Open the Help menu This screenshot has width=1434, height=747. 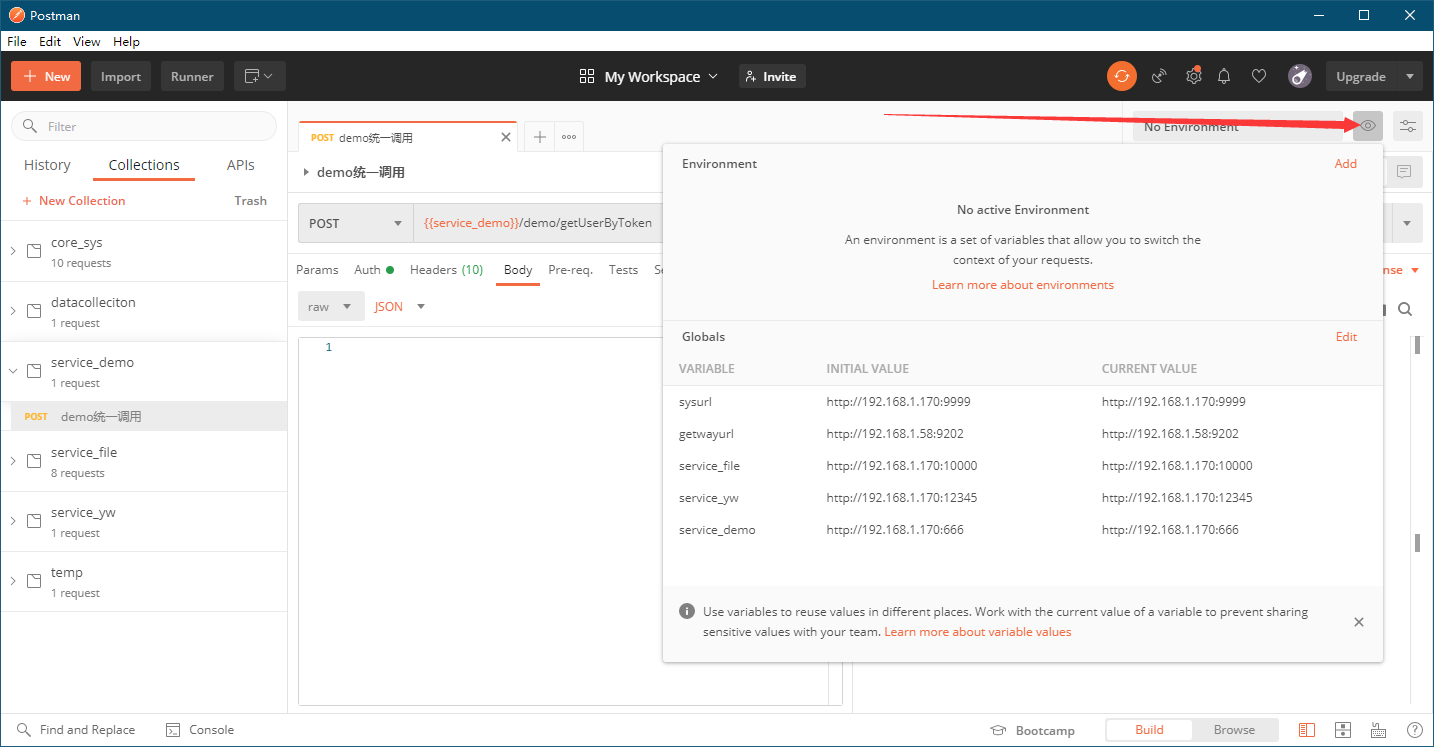coord(126,41)
